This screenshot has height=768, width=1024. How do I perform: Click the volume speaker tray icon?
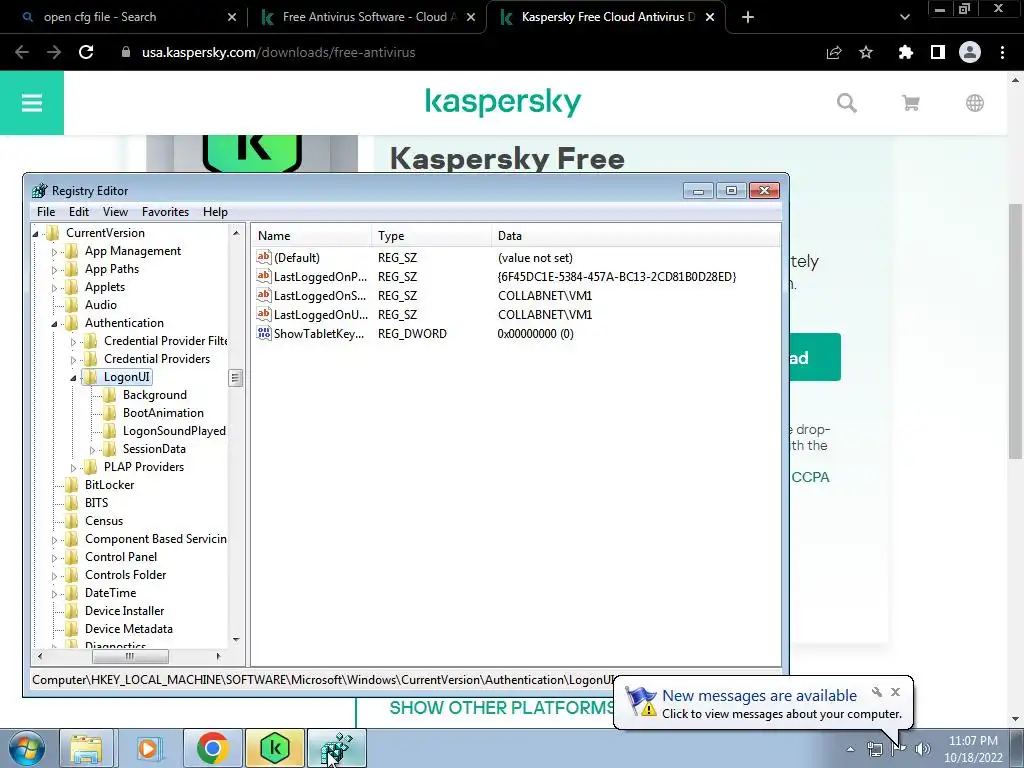coord(923,749)
